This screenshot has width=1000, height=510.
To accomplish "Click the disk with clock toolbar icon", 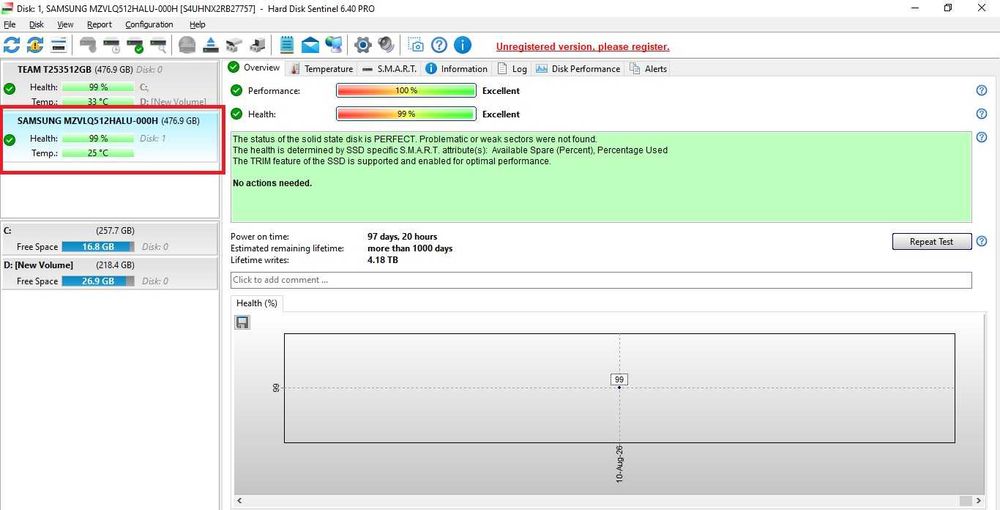I will pos(112,45).
